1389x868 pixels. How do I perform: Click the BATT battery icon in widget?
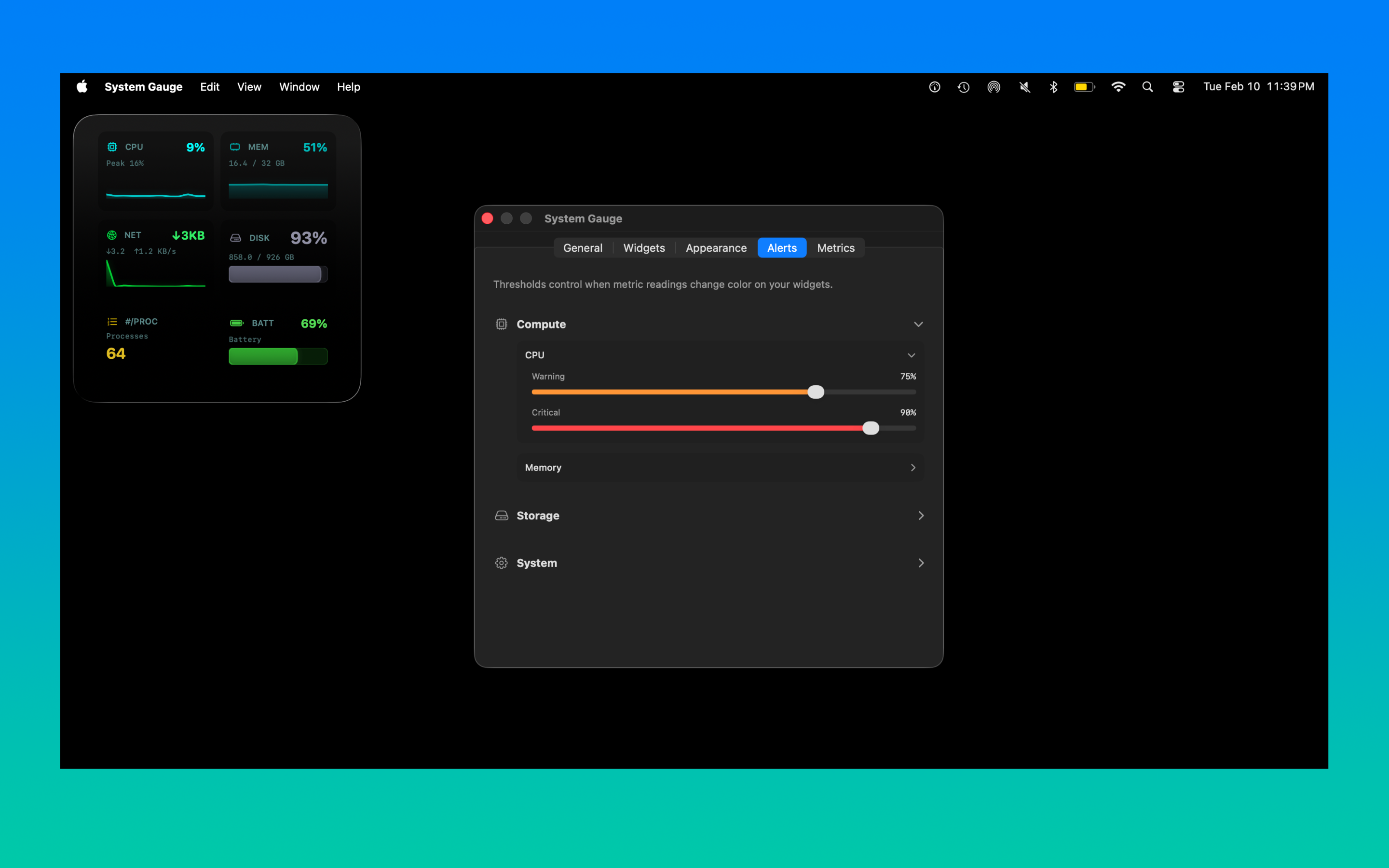[x=236, y=323]
